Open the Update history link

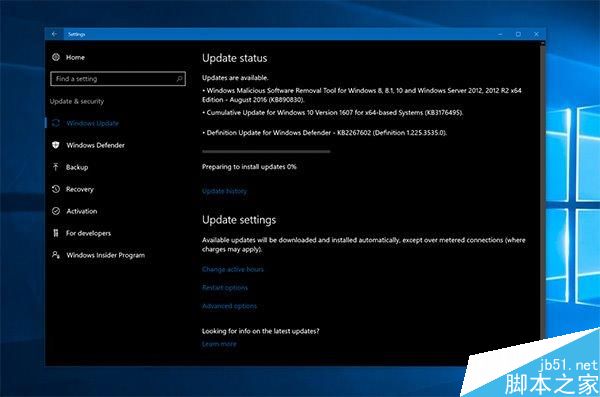[225, 191]
